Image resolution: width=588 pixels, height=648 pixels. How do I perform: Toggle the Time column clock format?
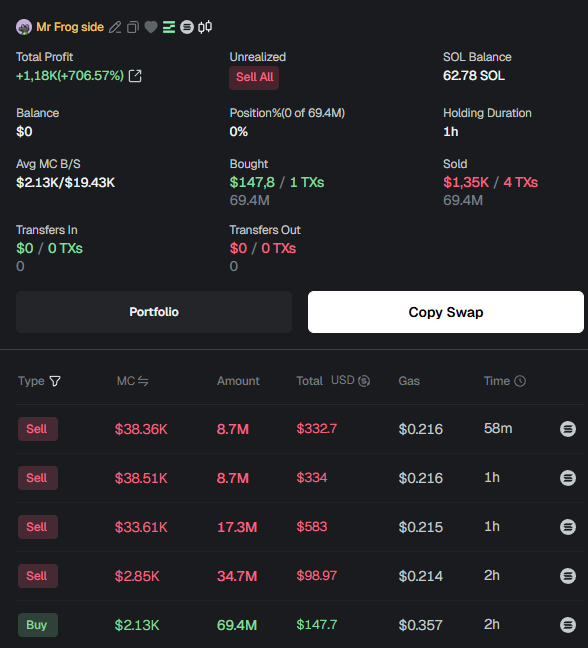pyautogui.click(x=520, y=381)
